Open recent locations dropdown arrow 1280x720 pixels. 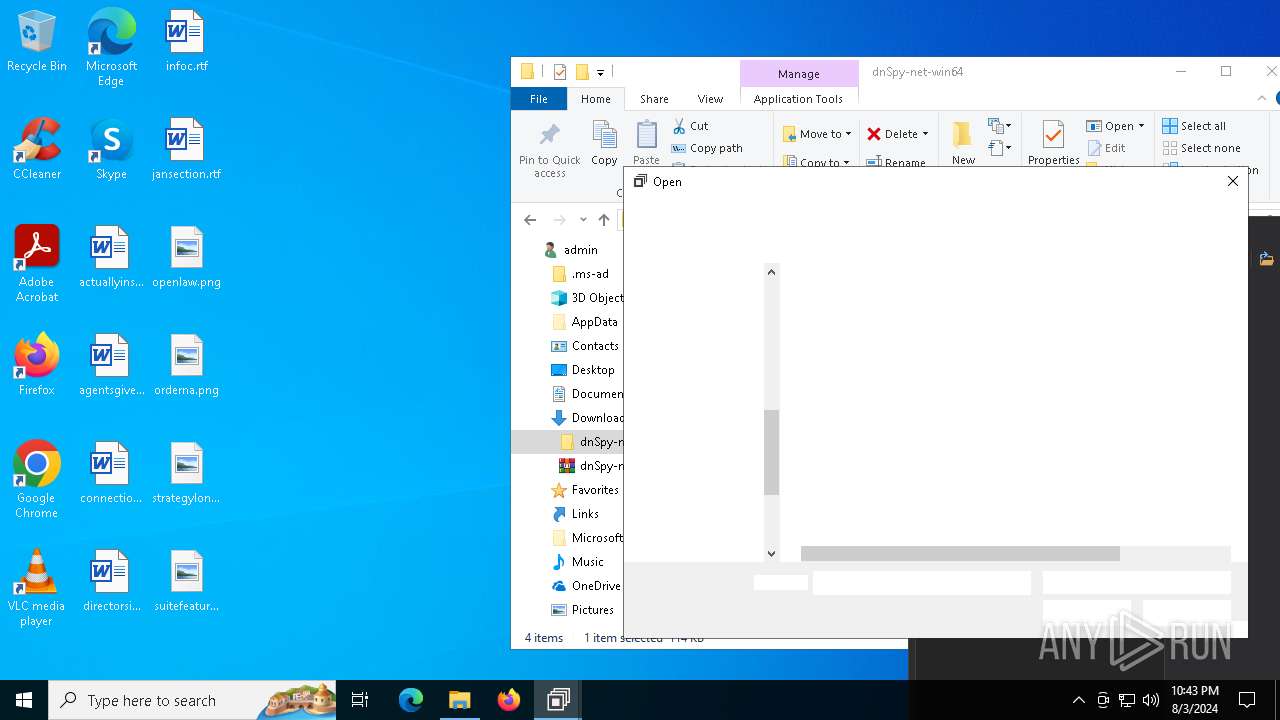click(583, 220)
